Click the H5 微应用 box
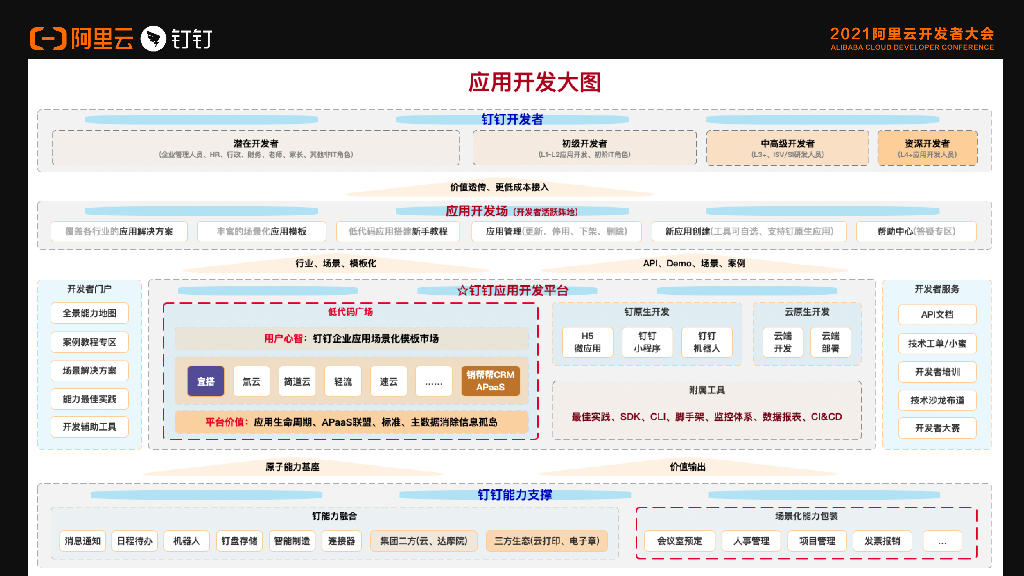The height and width of the screenshot is (576, 1024). [x=588, y=342]
